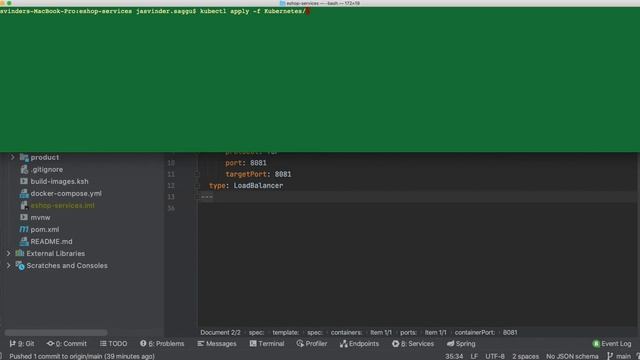640x360 pixels.
Task: Open the Git tool window
Action: tap(22, 344)
